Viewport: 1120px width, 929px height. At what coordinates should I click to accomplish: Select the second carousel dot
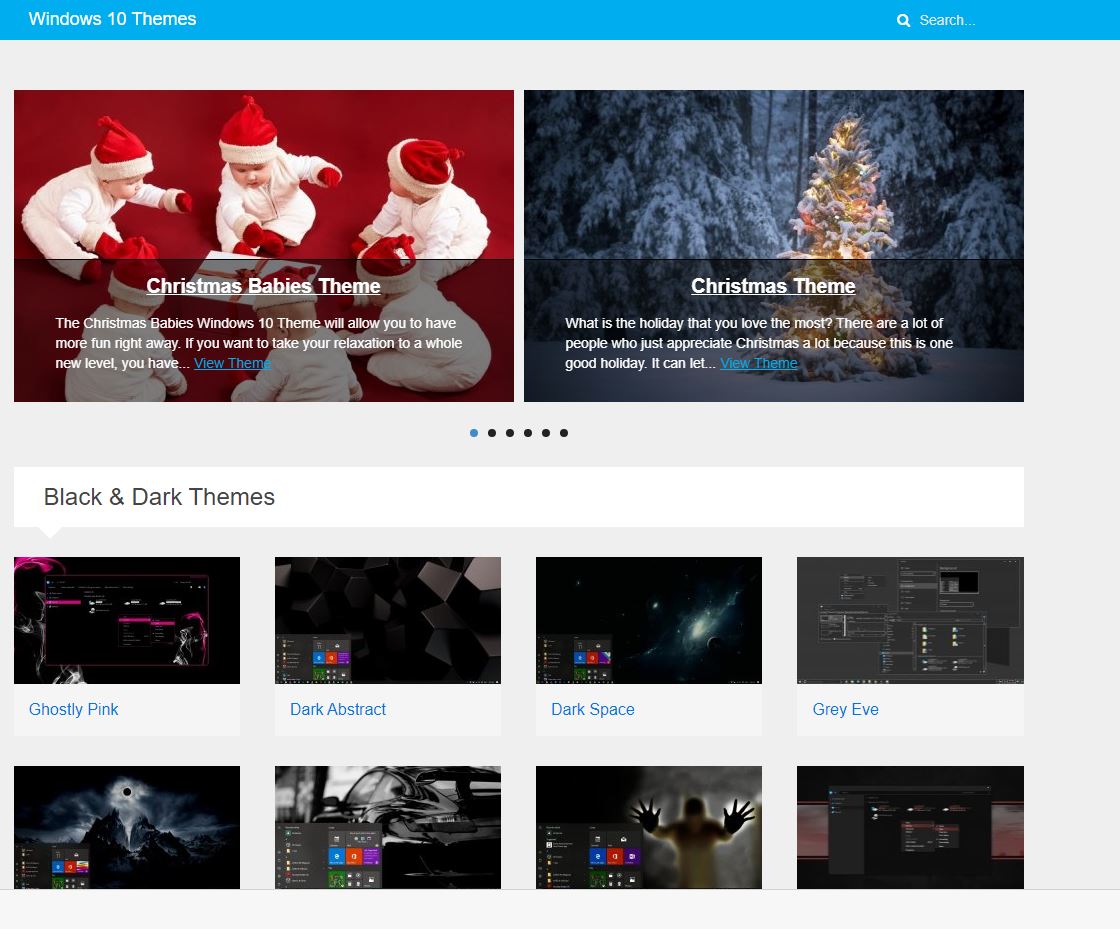coord(491,433)
